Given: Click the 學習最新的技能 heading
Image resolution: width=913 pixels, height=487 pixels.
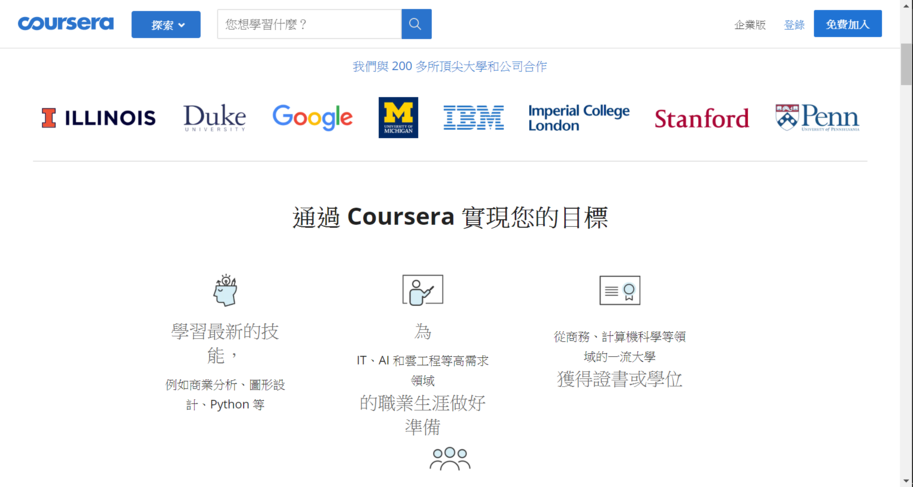Looking at the screenshot, I should tap(225, 343).
